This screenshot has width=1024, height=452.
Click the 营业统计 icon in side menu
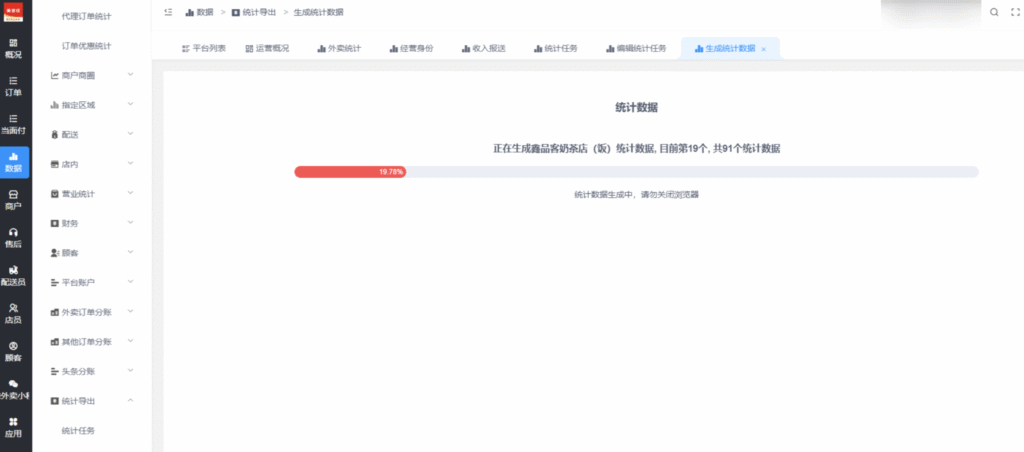tap(55, 194)
